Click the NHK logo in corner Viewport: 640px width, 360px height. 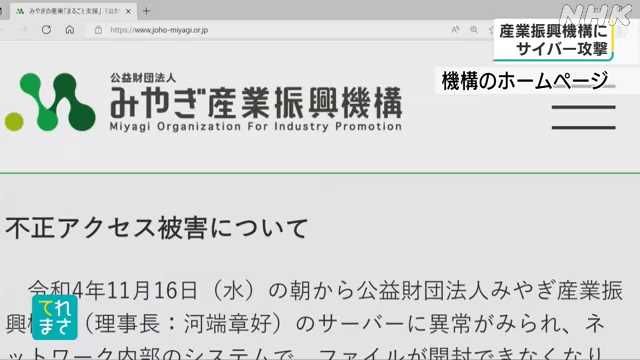click(596, 16)
